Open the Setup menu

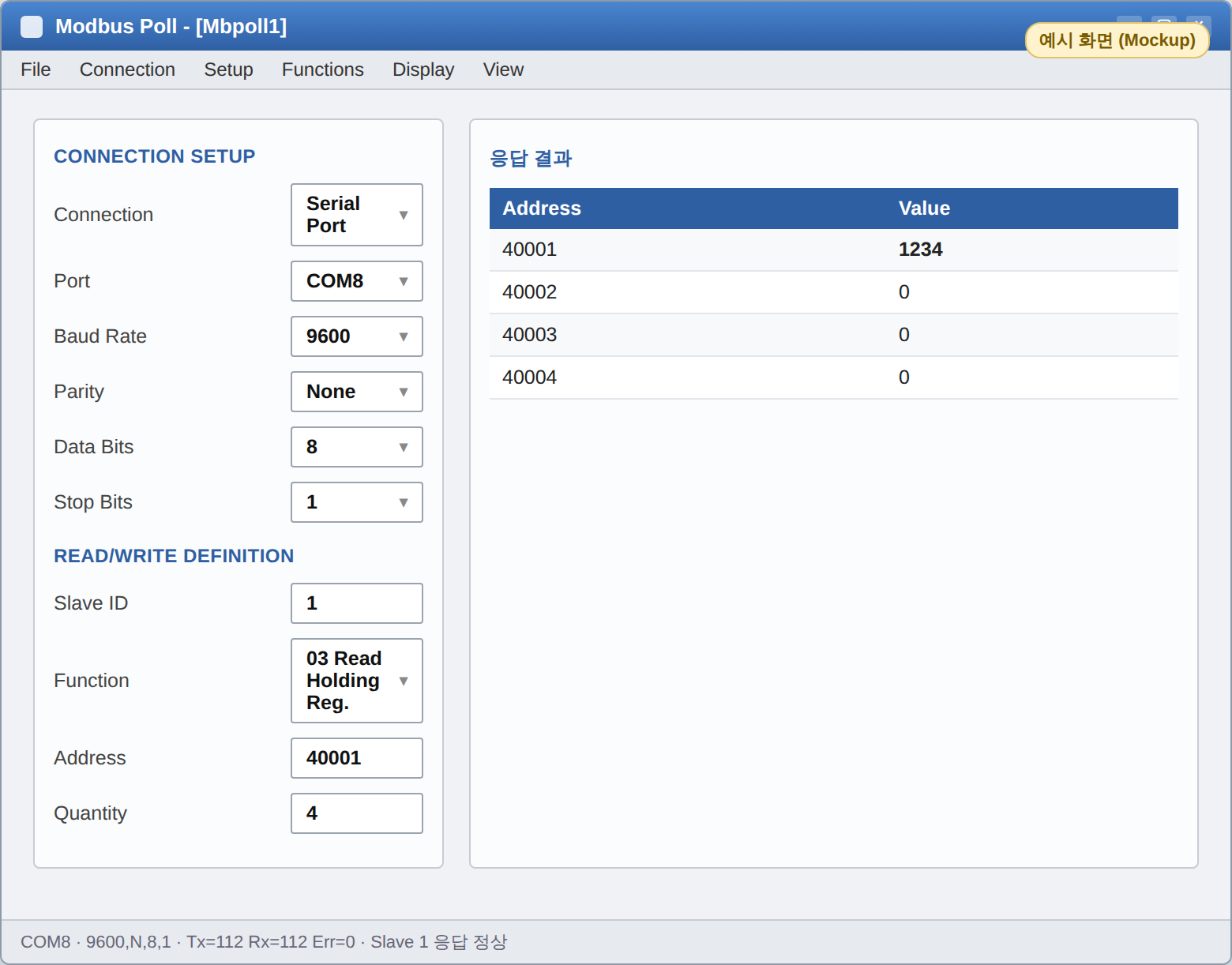click(228, 69)
